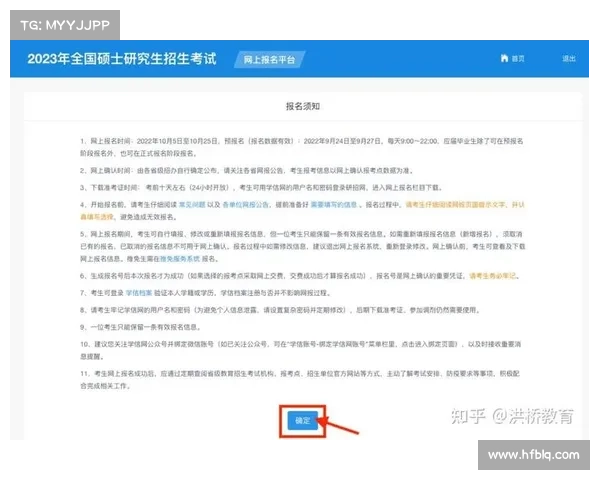Open the 学信档案 link in item 7
The width and height of the screenshot is (600, 480).
click(x=139, y=293)
